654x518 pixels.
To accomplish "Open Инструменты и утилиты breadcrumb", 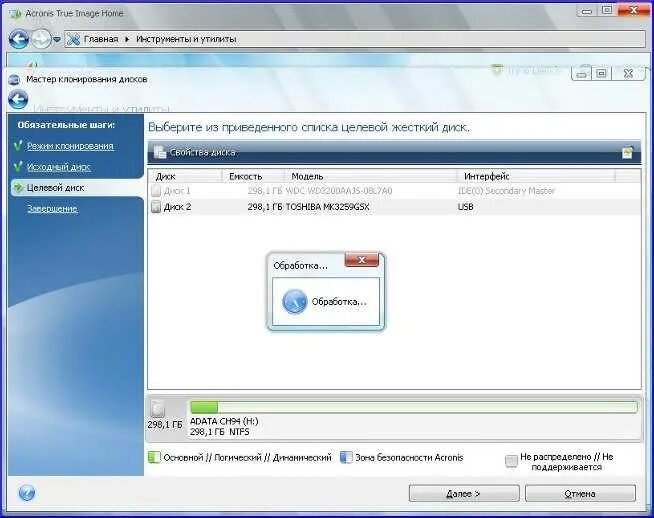I will click(x=186, y=39).
